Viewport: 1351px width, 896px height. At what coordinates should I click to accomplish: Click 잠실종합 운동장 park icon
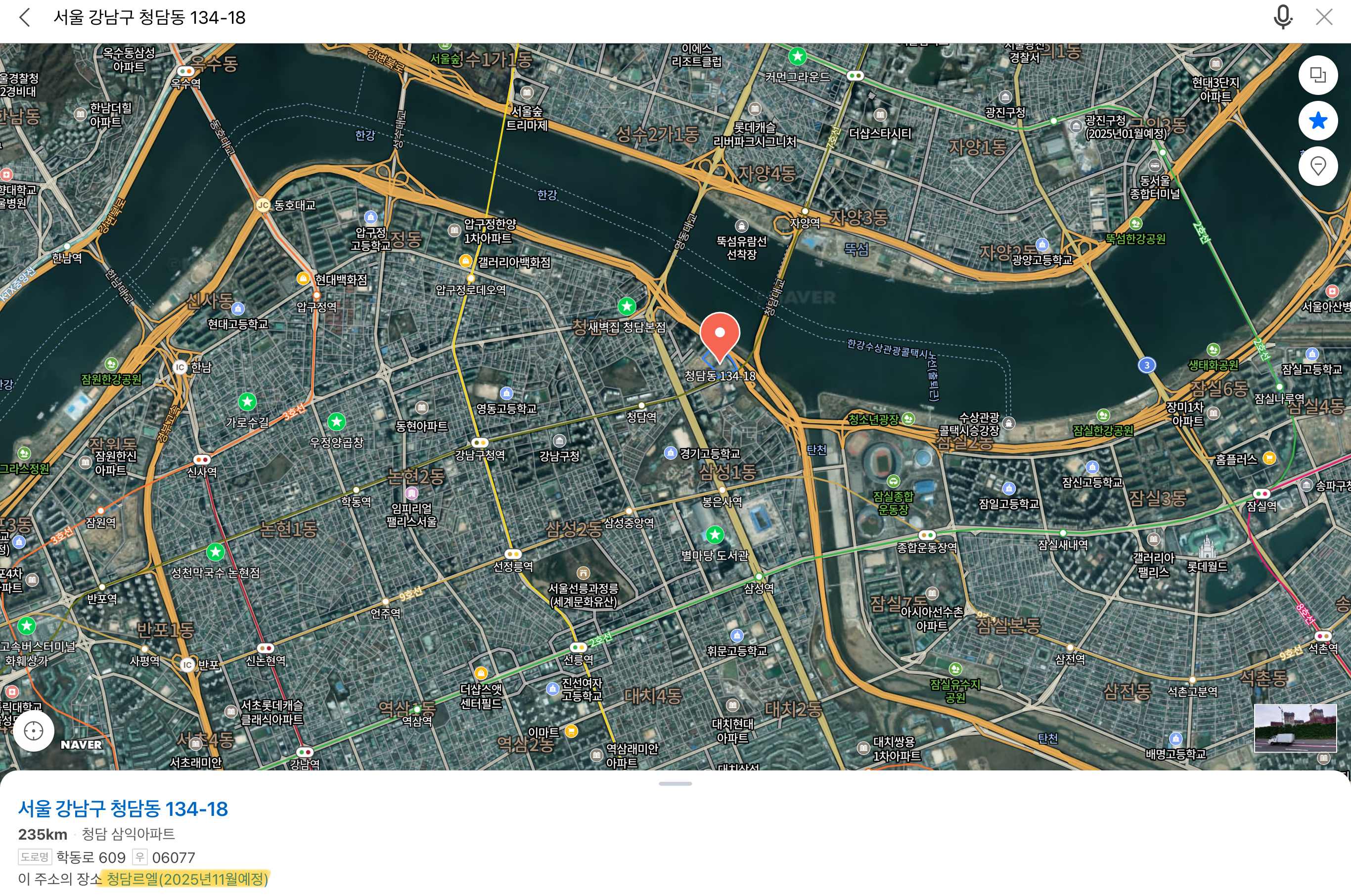[893, 481]
